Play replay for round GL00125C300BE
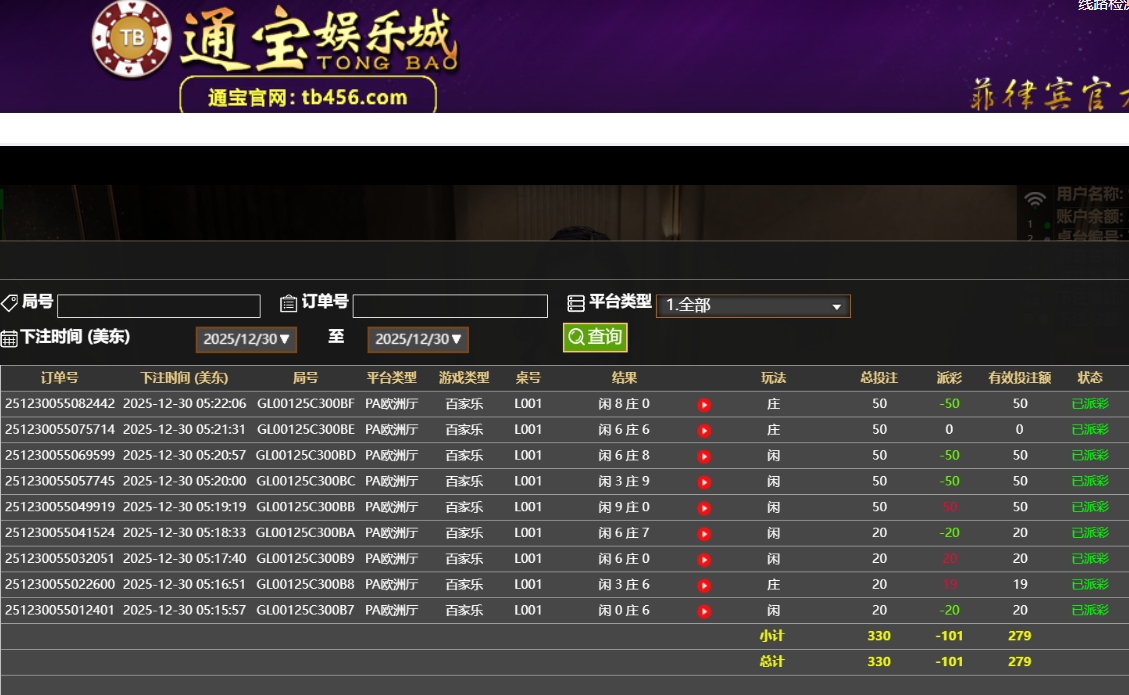Screen dimensions: 1129x695 [704, 431]
